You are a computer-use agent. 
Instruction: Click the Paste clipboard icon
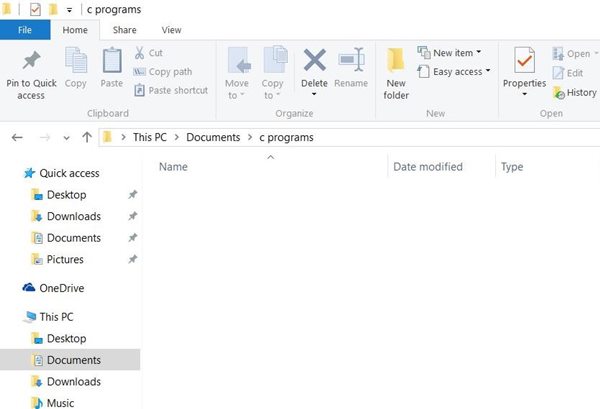pyautogui.click(x=112, y=60)
